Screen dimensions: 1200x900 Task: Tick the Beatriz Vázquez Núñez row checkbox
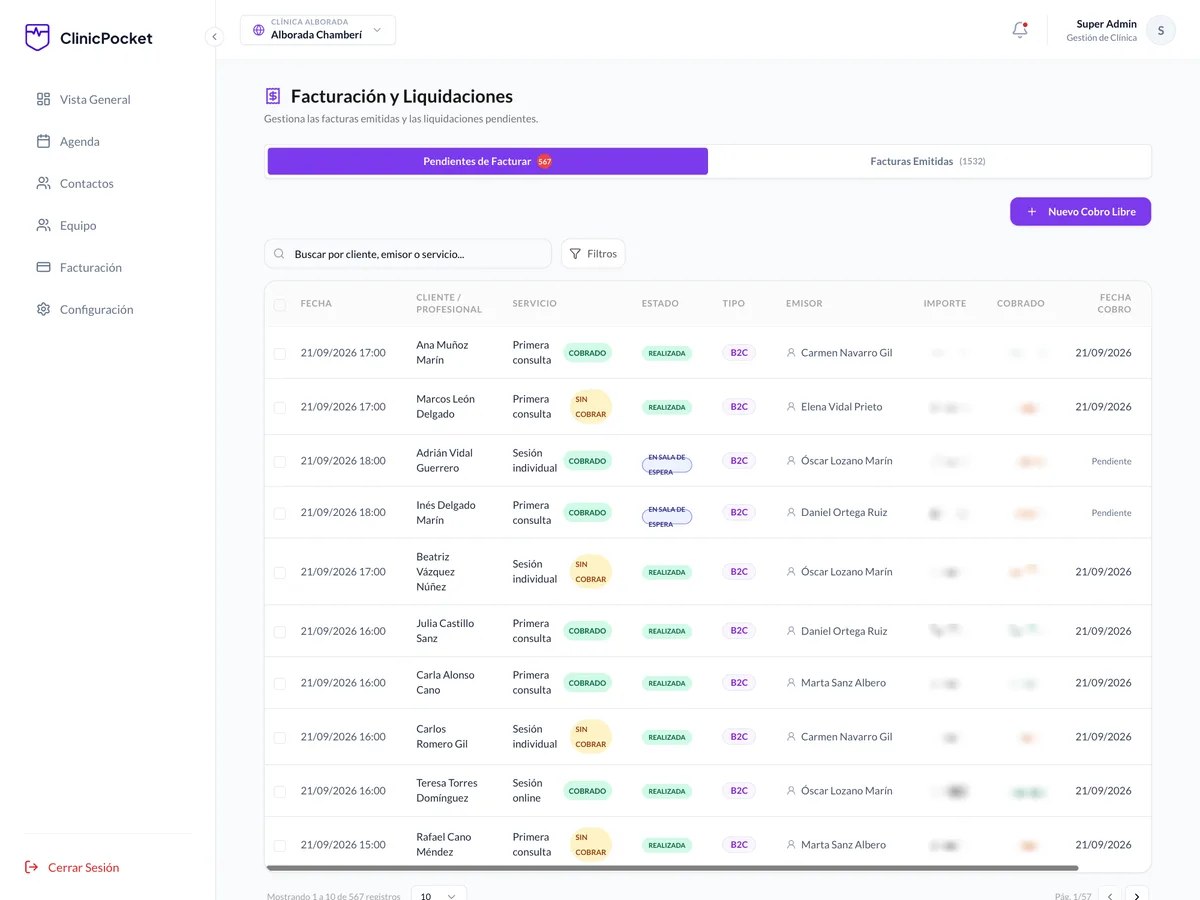click(279, 572)
